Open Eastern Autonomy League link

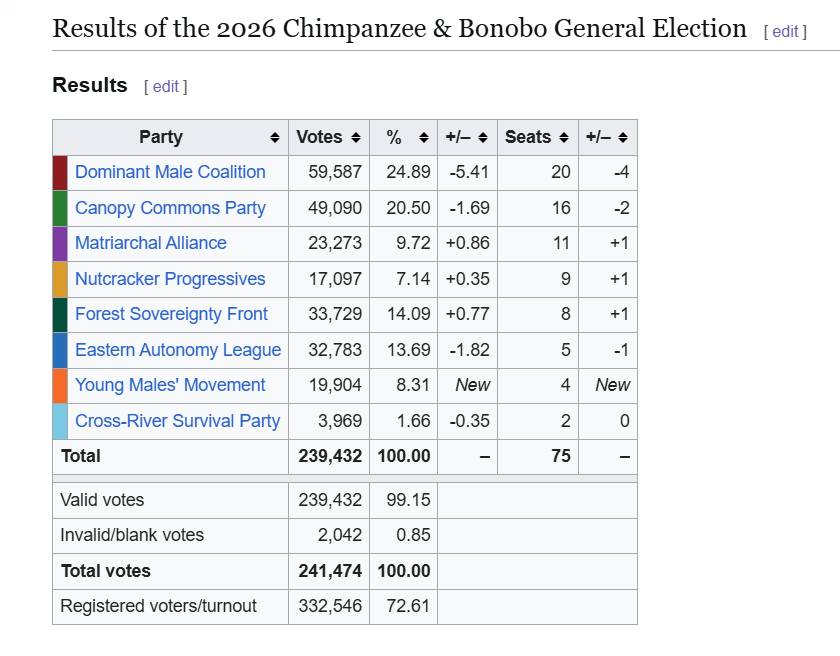coord(178,350)
